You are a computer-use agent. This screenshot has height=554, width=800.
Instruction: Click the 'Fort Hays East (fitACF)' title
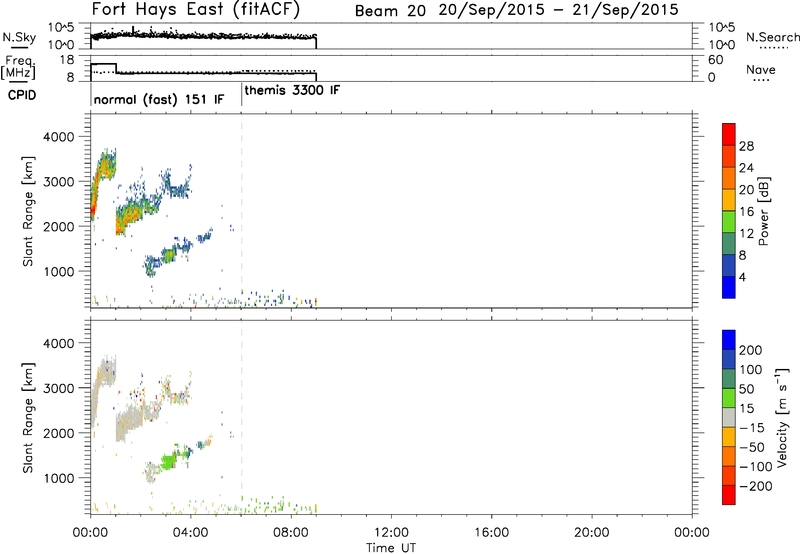(x=196, y=9)
